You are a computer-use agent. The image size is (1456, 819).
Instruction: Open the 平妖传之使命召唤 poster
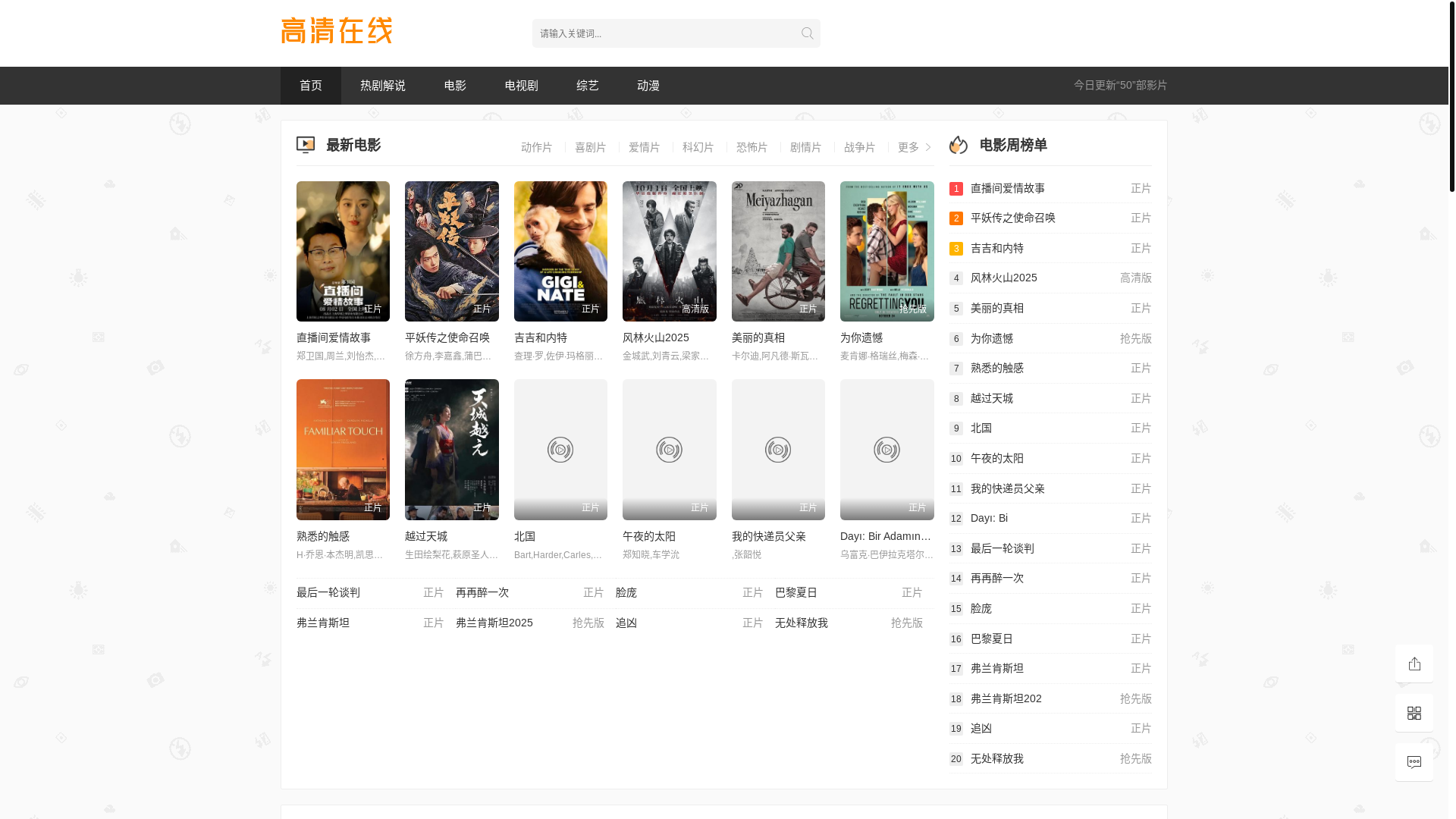pyautogui.click(x=452, y=251)
